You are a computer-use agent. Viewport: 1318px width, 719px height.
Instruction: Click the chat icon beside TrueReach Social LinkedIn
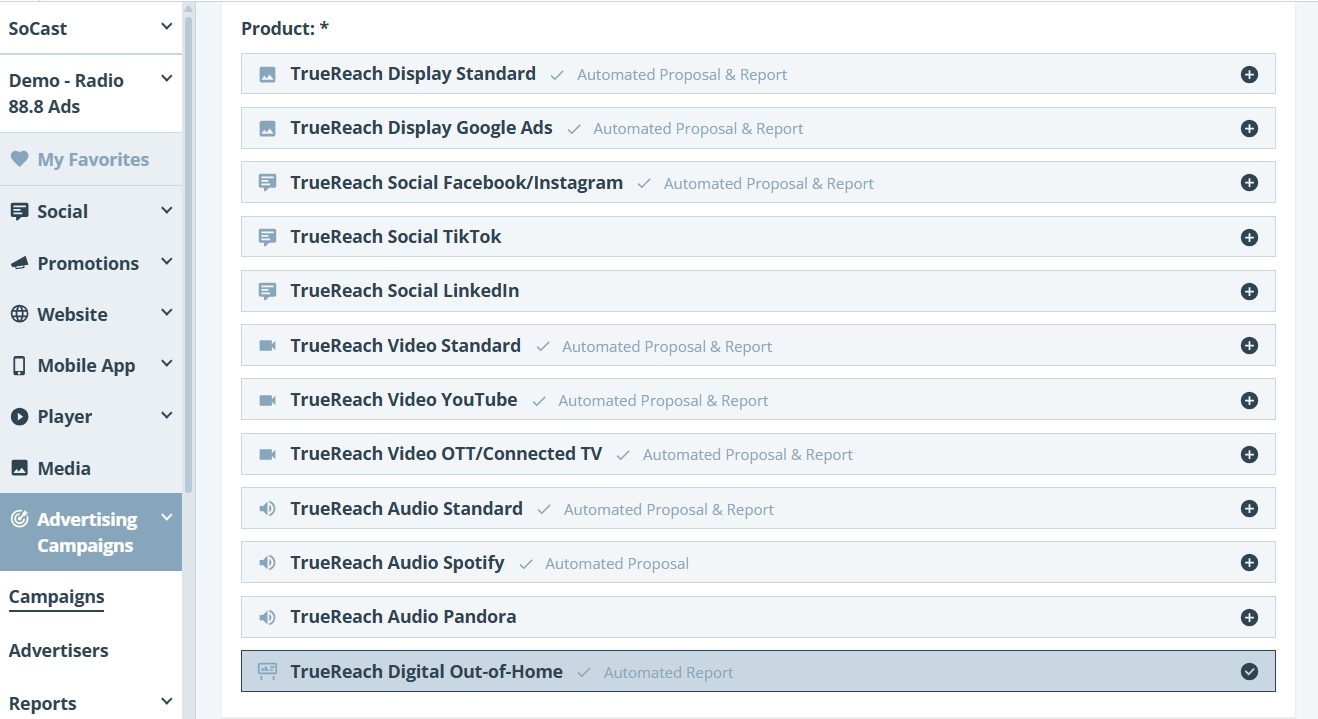[x=267, y=291]
